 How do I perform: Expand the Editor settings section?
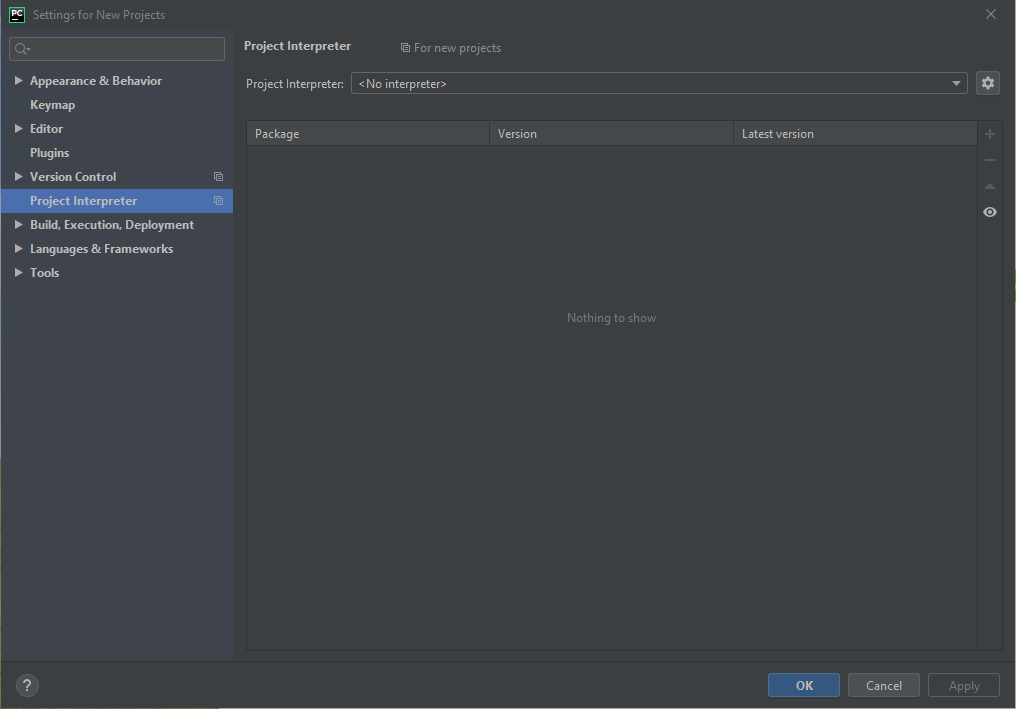[x=19, y=129]
